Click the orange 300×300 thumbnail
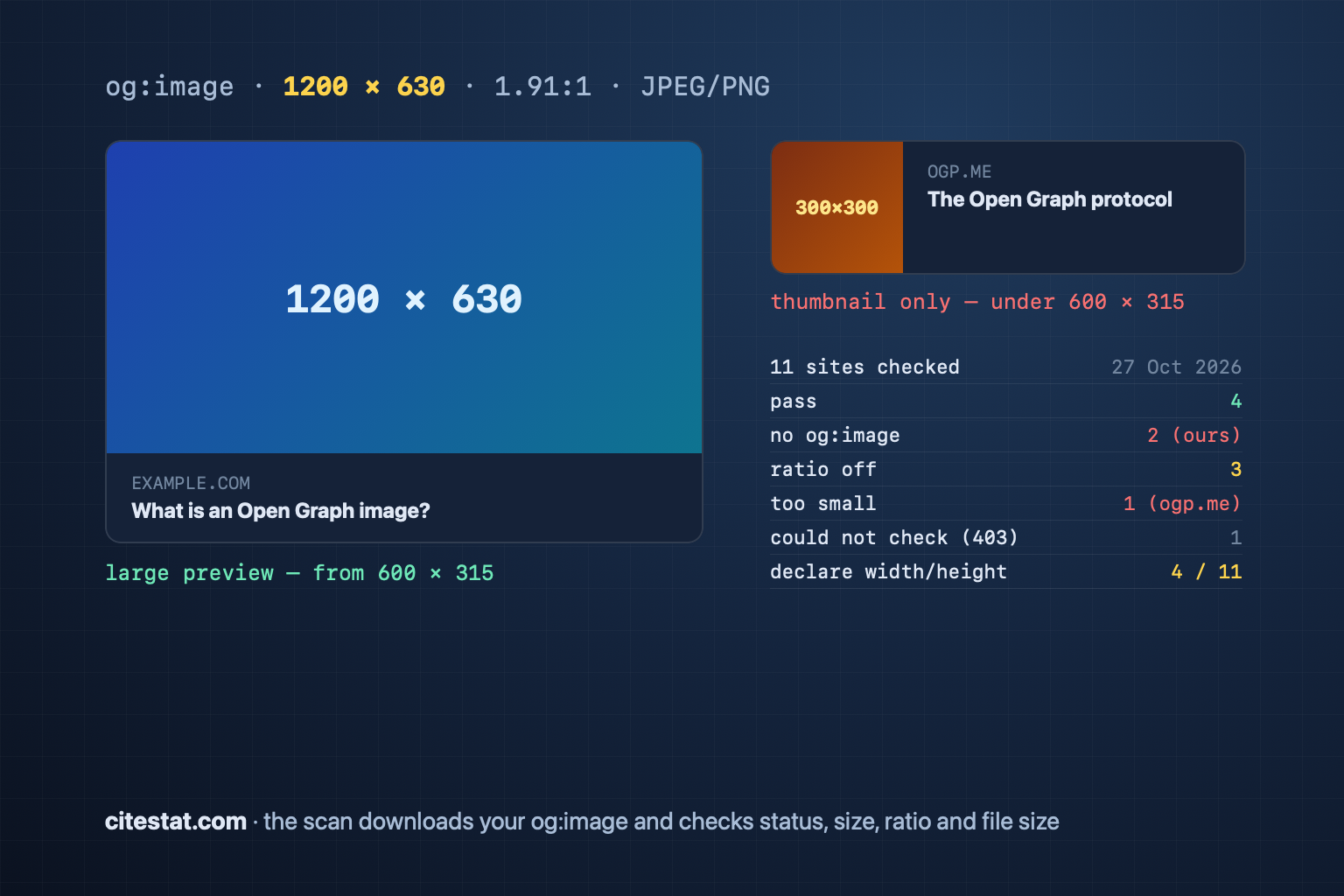This screenshot has width=1344, height=896. (837, 207)
